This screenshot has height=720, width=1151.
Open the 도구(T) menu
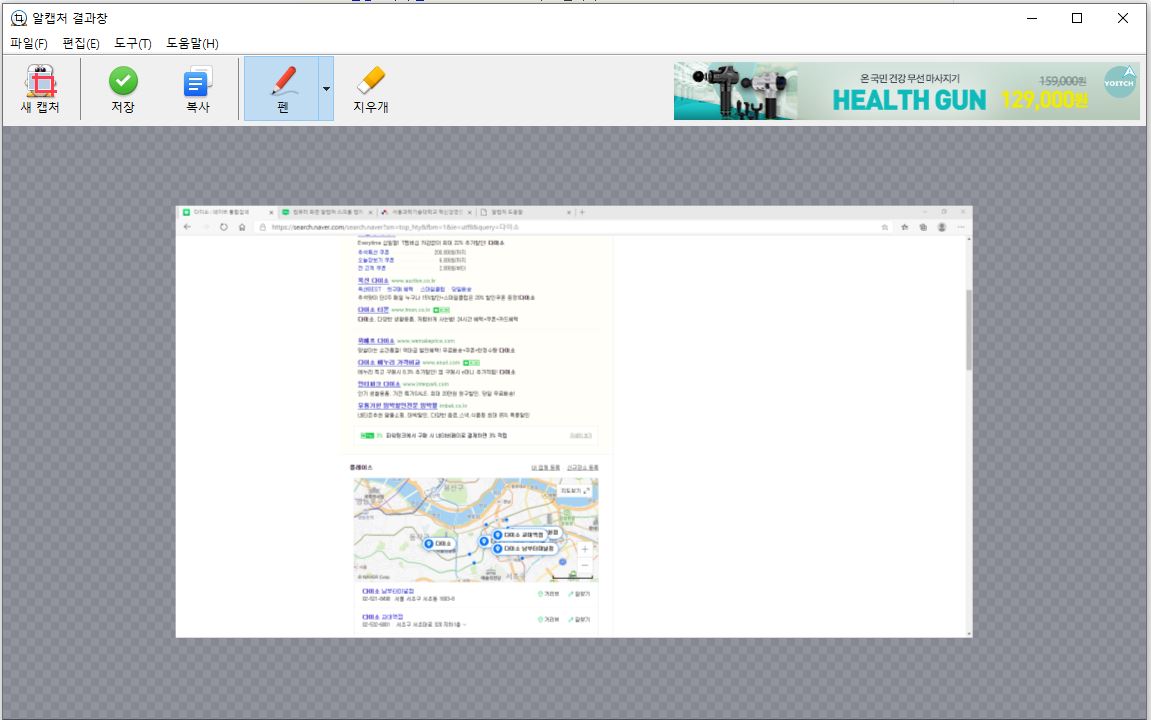pyautogui.click(x=133, y=43)
